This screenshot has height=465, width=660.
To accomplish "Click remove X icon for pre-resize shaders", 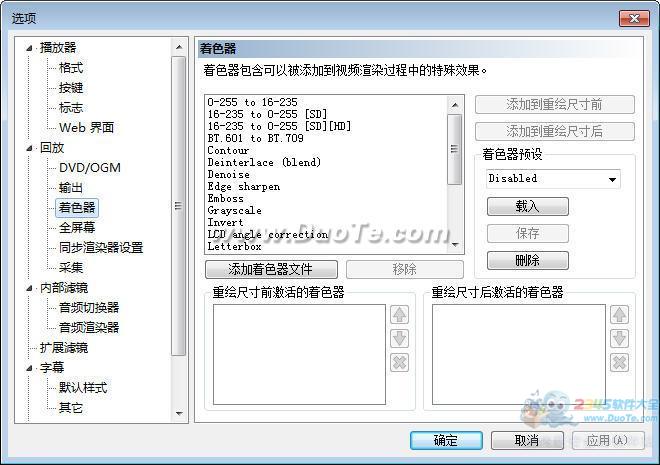I will 400,363.
